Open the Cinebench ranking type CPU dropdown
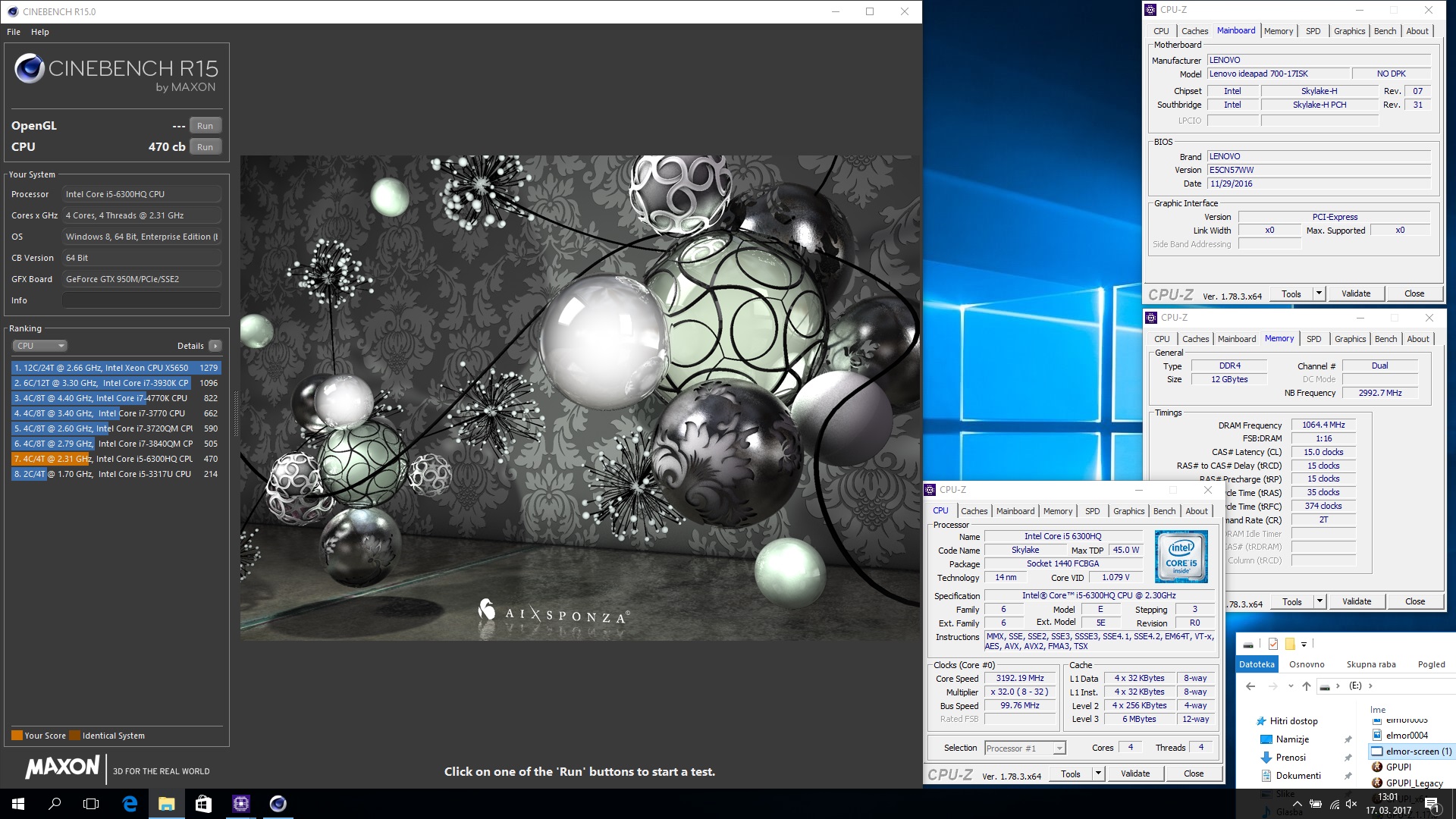The height and width of the screenshot is (819, 1456). click(39, 346)
